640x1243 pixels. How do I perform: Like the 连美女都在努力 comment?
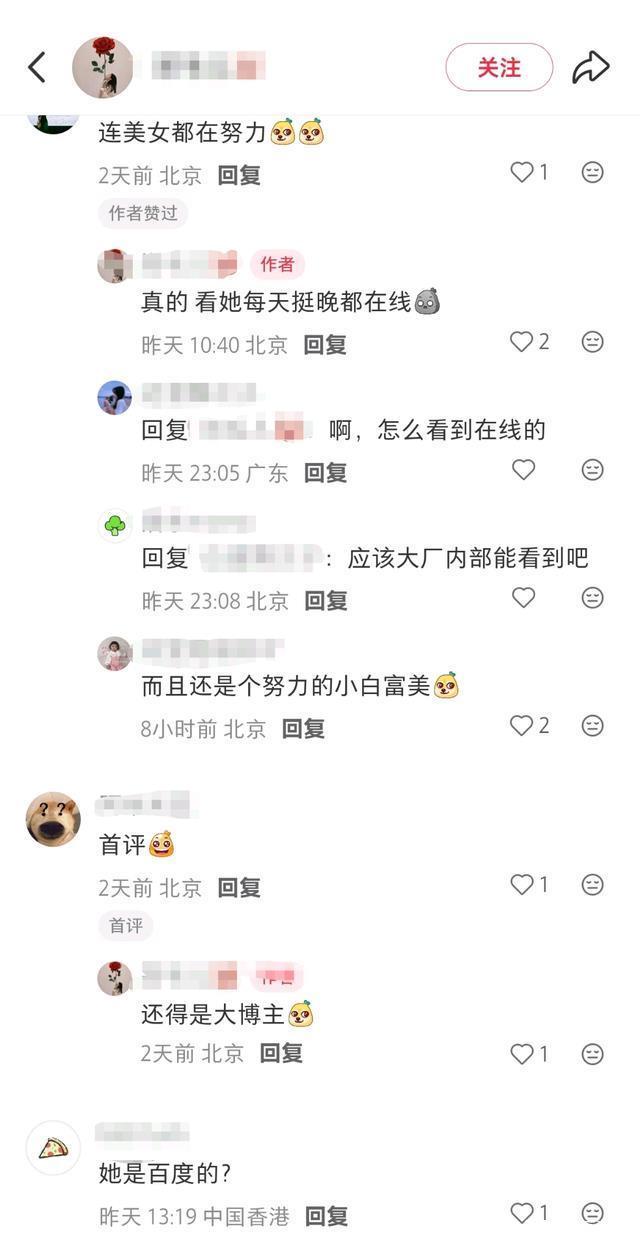(x=522, y=173)
